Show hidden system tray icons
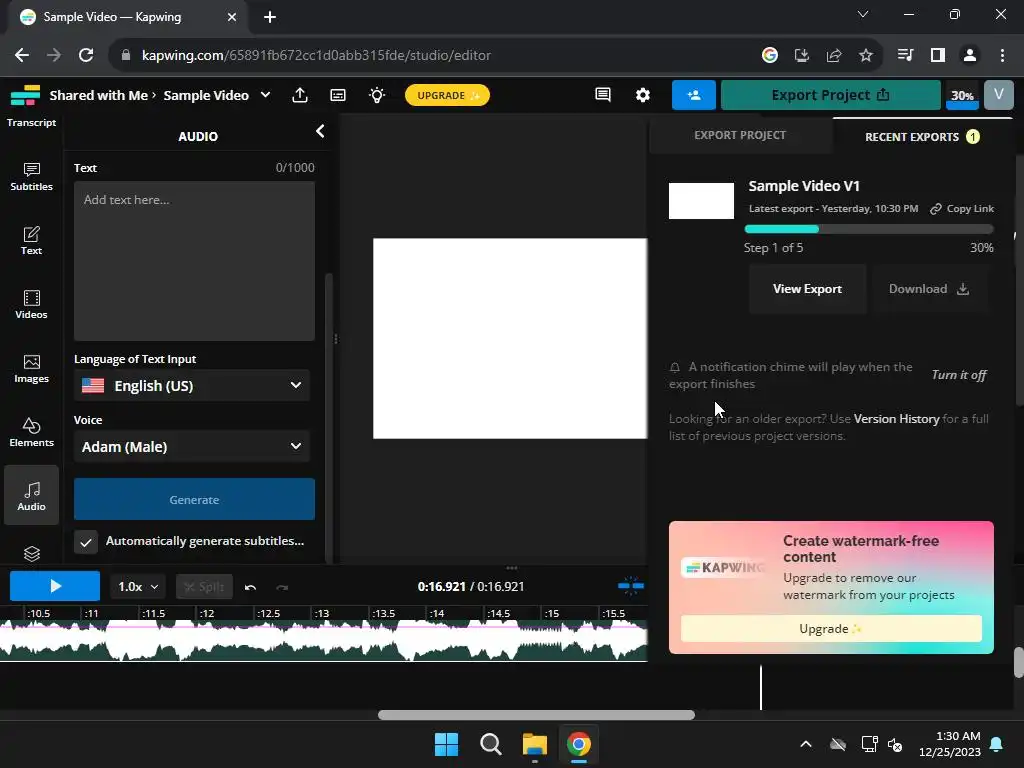Viewport: 1024px width, 768px height. [806, 744]
